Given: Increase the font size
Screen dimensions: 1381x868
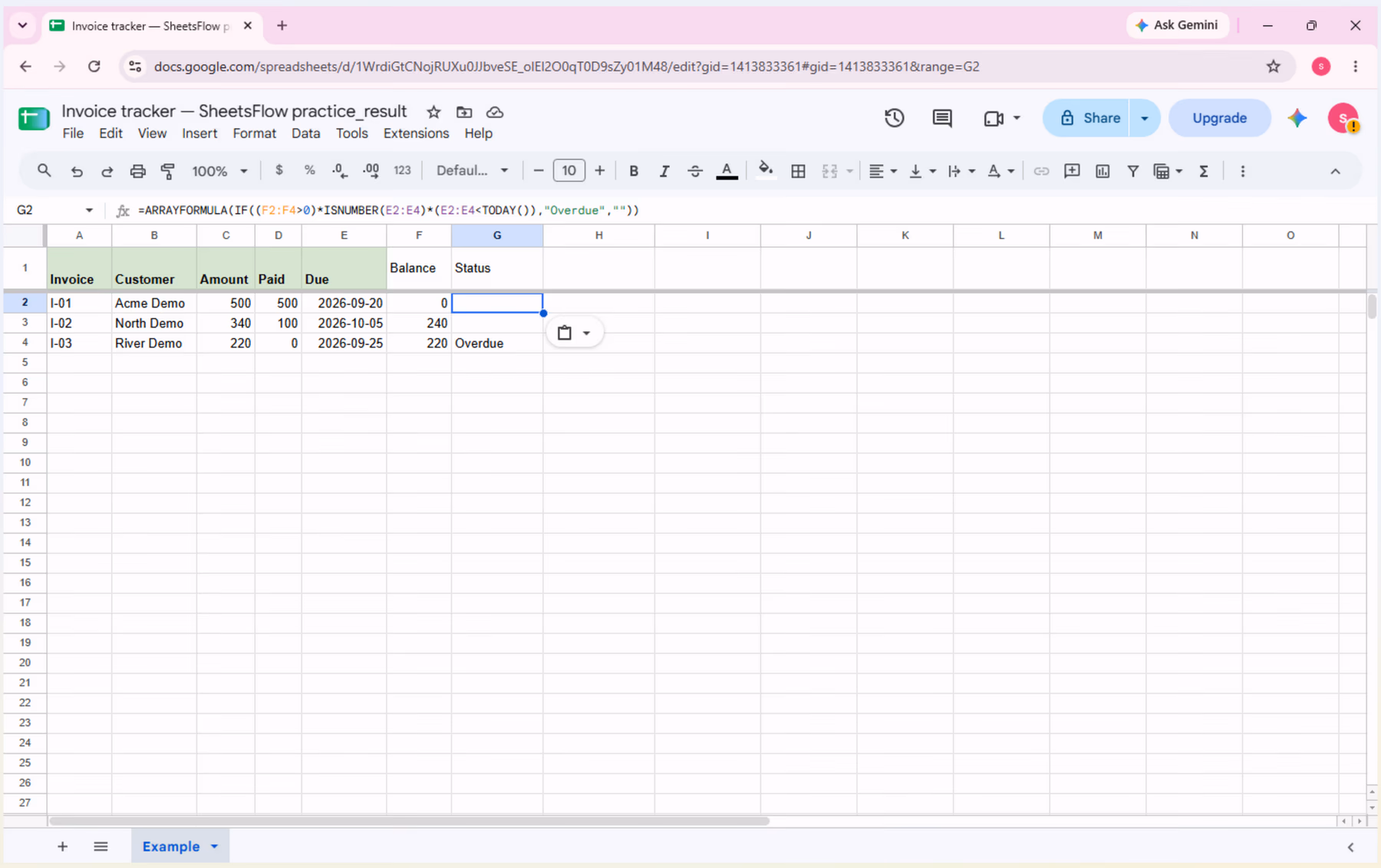Looking at the screenshot, I should [600, 171].
